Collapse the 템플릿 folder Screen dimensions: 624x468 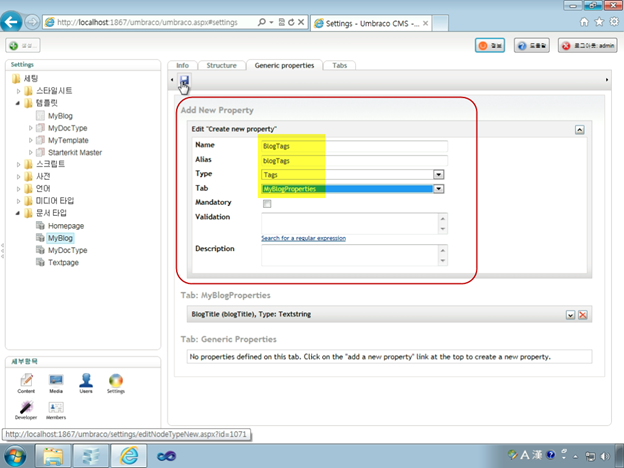18,103
